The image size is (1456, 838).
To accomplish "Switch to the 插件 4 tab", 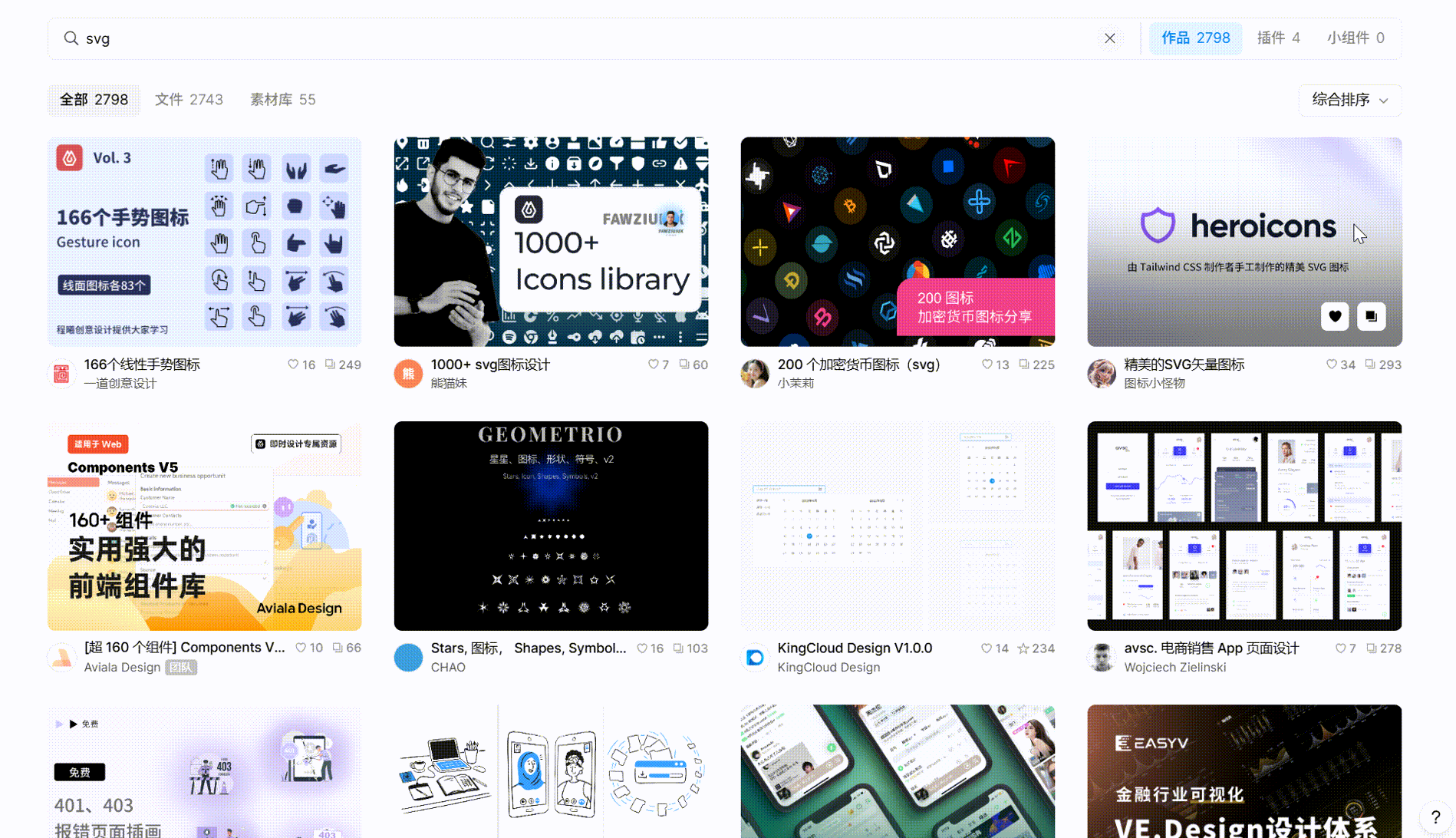I will coord(1279,38).
